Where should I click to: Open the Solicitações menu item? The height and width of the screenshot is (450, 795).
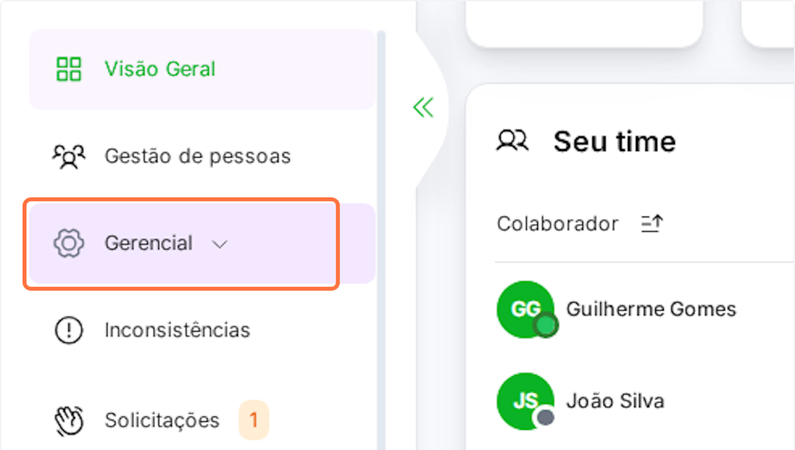click(161, 420)
